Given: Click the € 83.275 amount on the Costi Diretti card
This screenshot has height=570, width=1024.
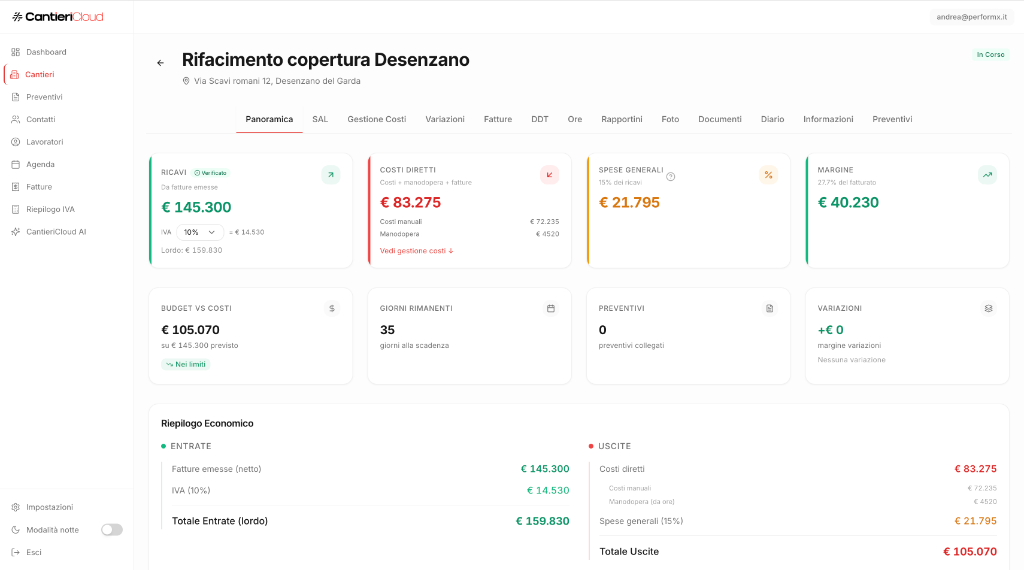Looking at the screenshot, I should tap(410, 202).
